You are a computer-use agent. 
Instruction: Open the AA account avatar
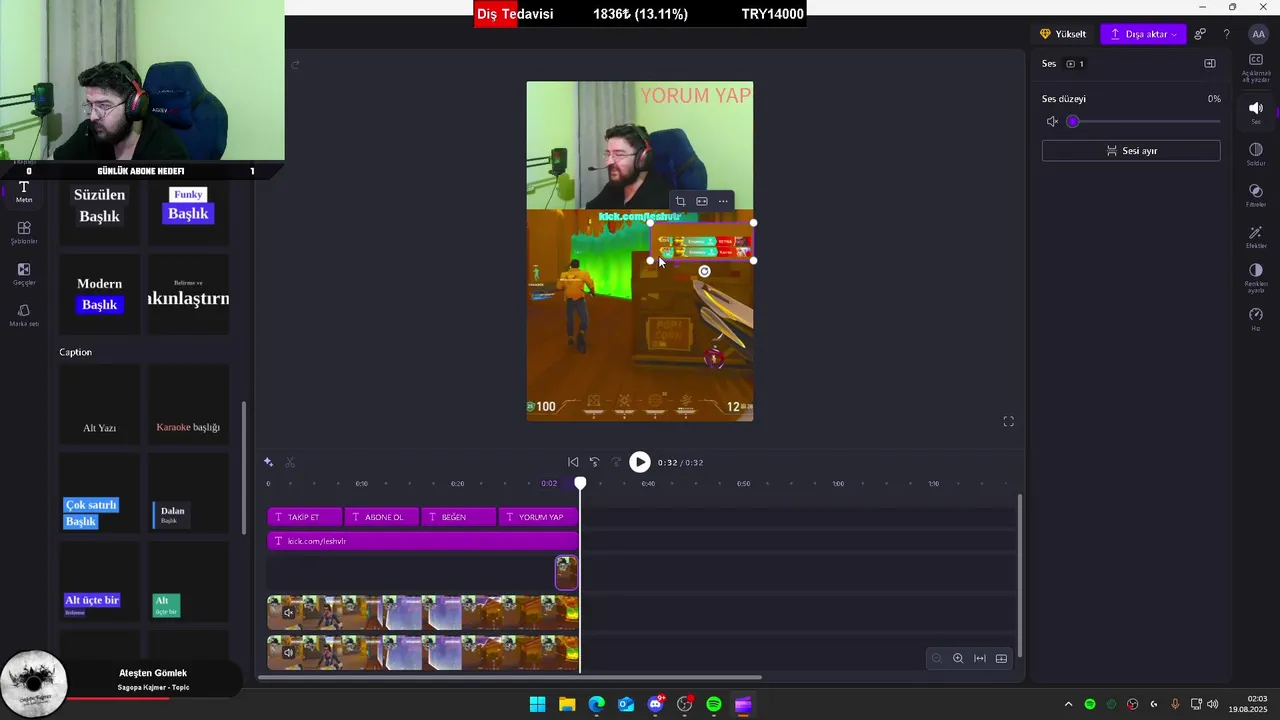click(1258, 34)
